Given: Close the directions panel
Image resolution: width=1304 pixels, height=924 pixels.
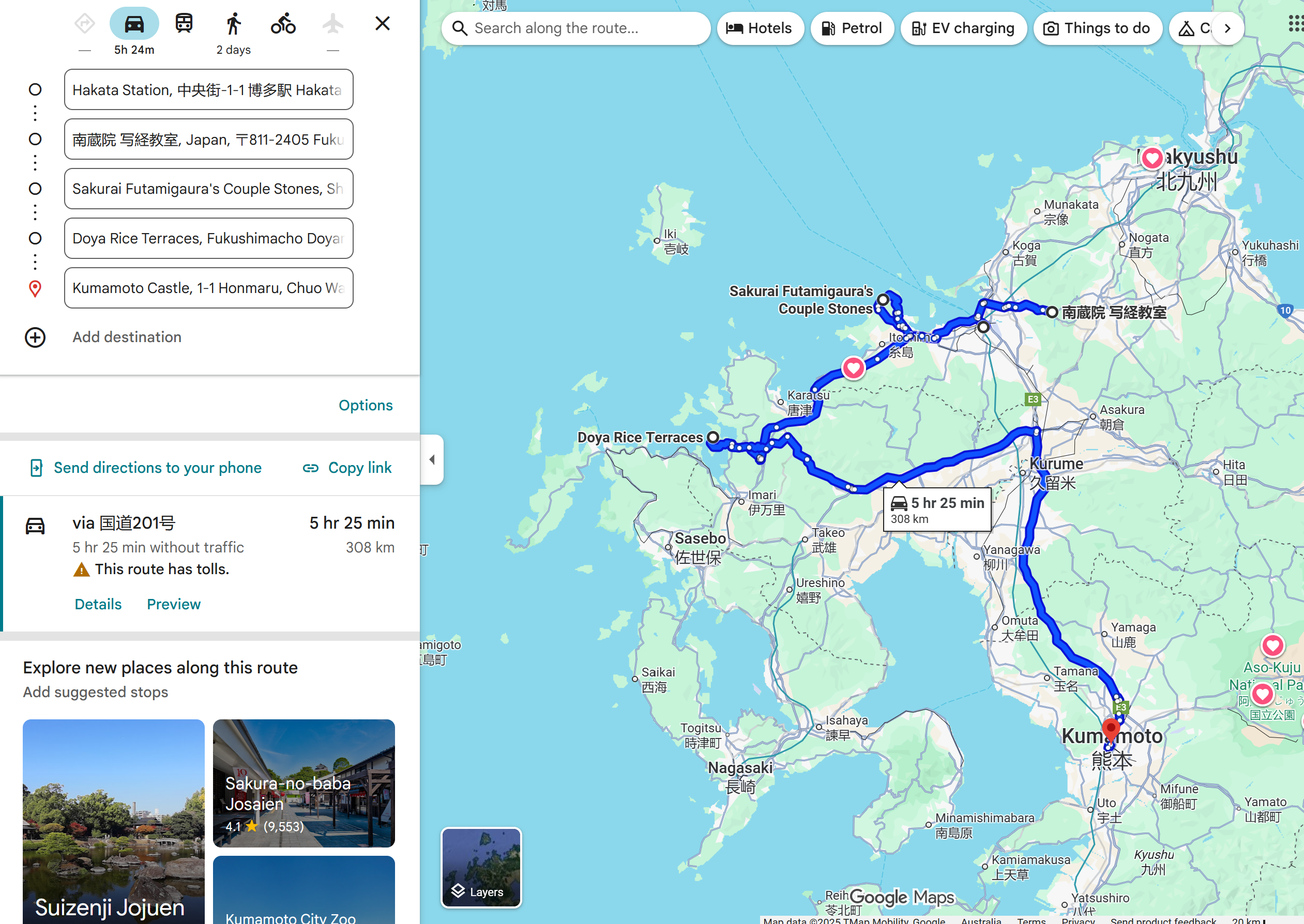Looking at the screenshot, I should pos(383,23).
